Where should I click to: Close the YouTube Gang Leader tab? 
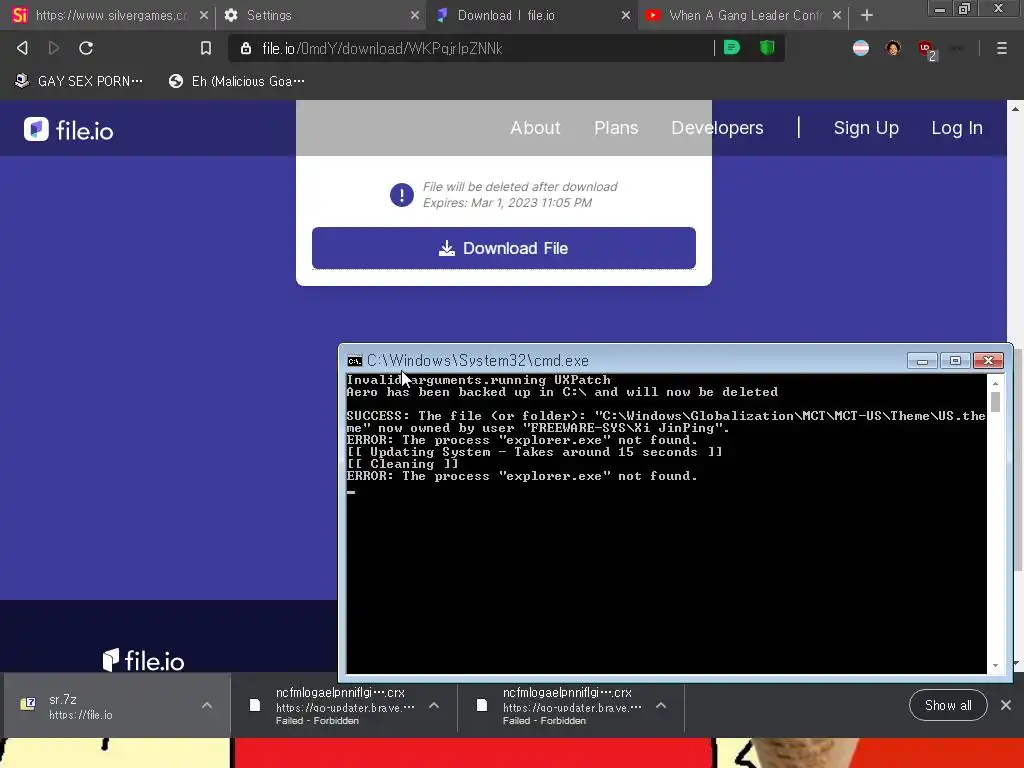(837, 15)
